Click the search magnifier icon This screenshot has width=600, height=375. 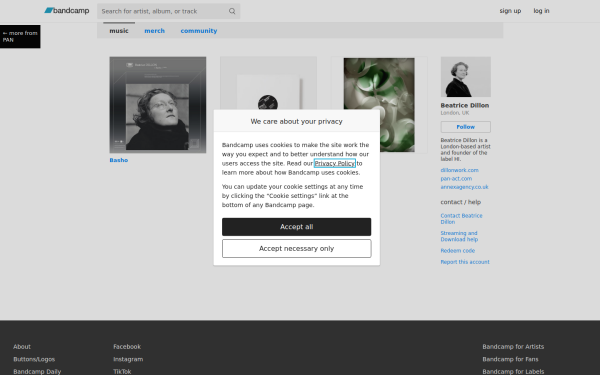[232, 11]
